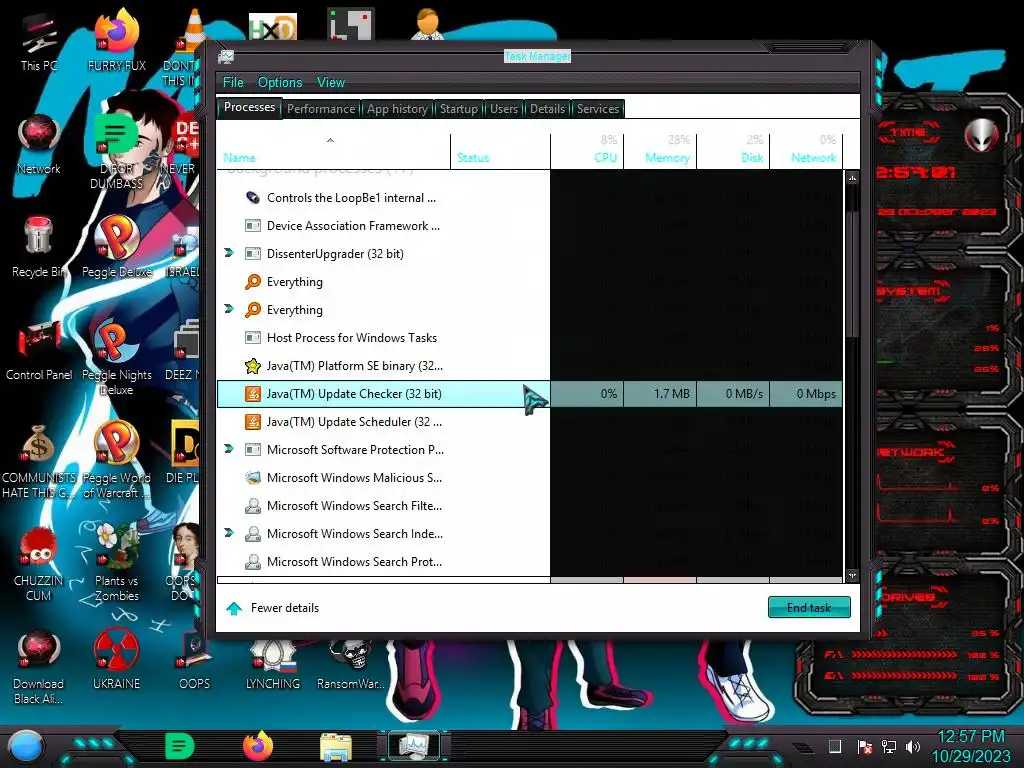Switch to the Performance tab
Screen dimensions: 1024x768
tap(321, 109)
